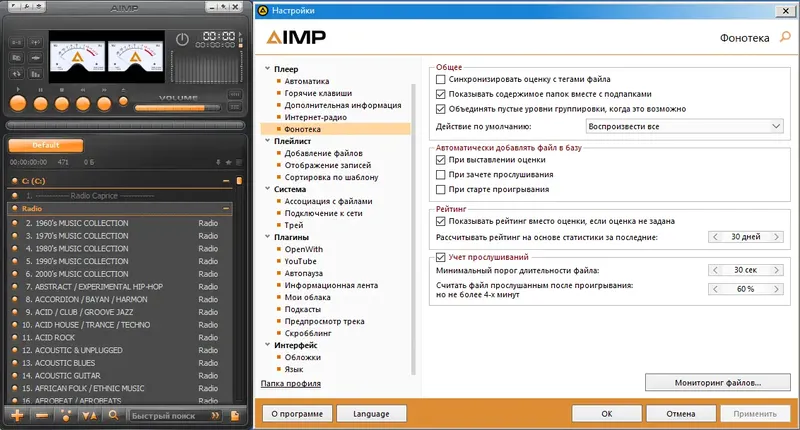
Task: Open the Папка профиля link
Action: (291, 384)
